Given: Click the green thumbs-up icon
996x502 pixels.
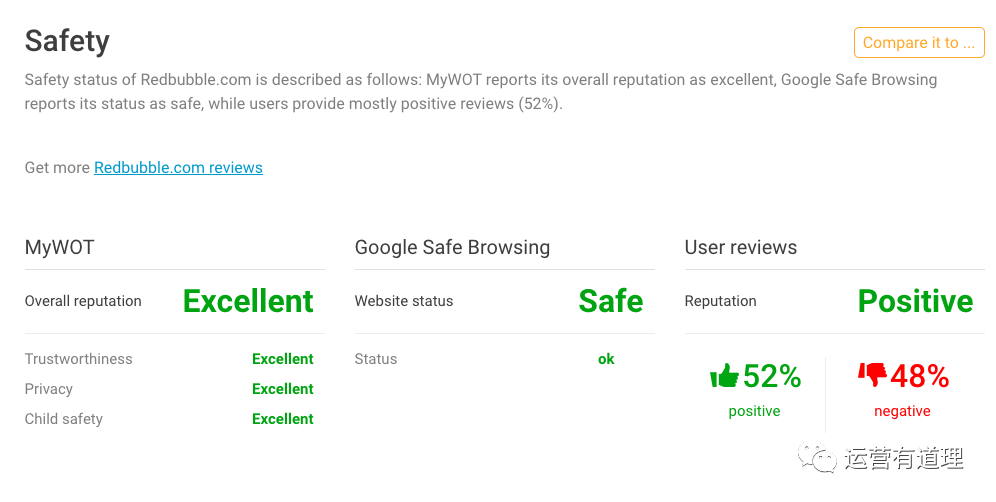Looking at the screenshot, I should click(724, 376).
